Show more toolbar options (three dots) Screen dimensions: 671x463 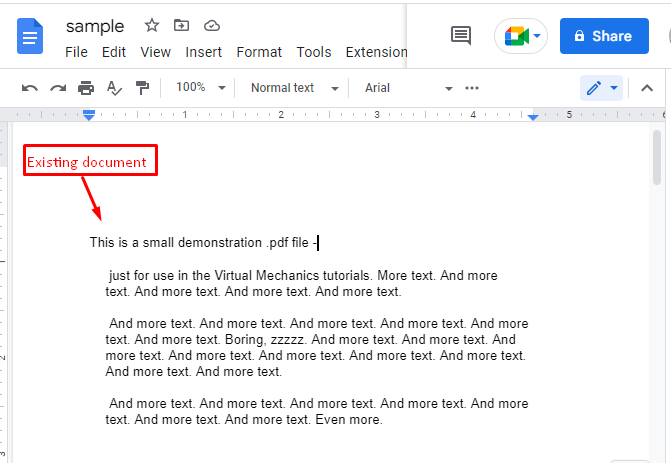[x=473, y=88]
